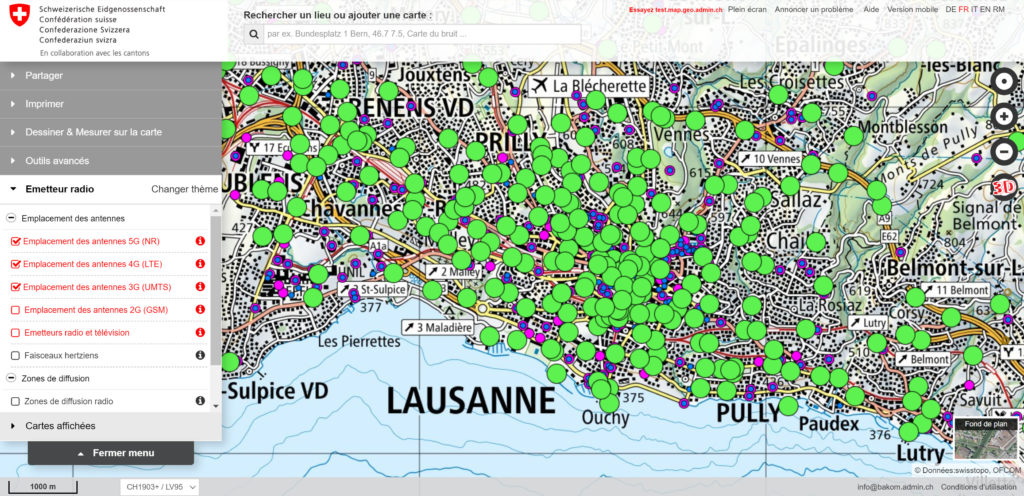Collapse Emplacement des antennes group
The image size is (1024, 496).
(x=11, y=218)
